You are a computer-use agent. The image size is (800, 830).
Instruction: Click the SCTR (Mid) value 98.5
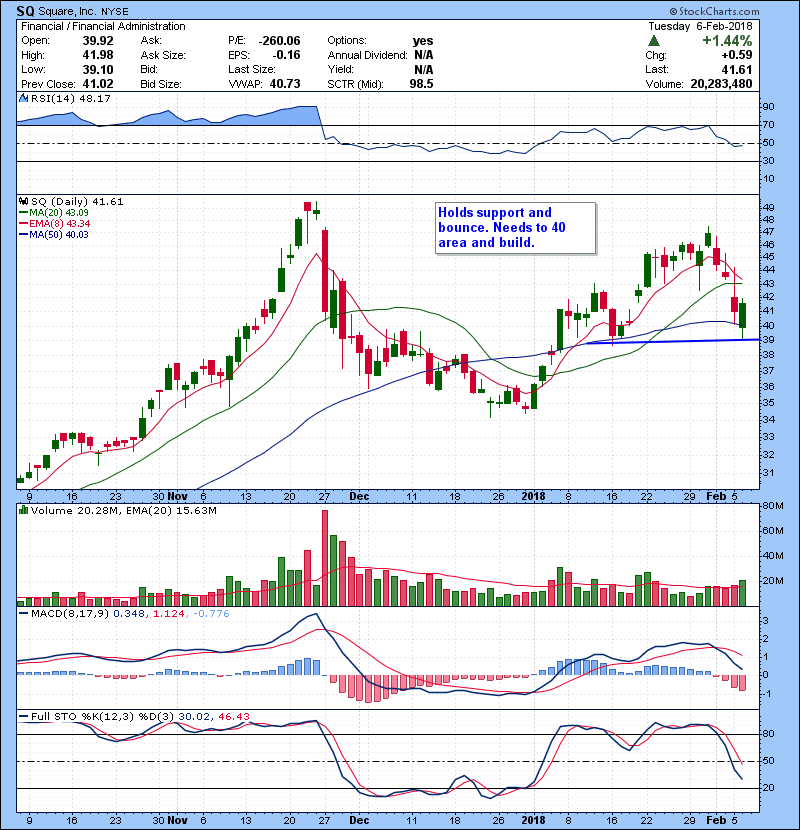(x=421, y=84)
